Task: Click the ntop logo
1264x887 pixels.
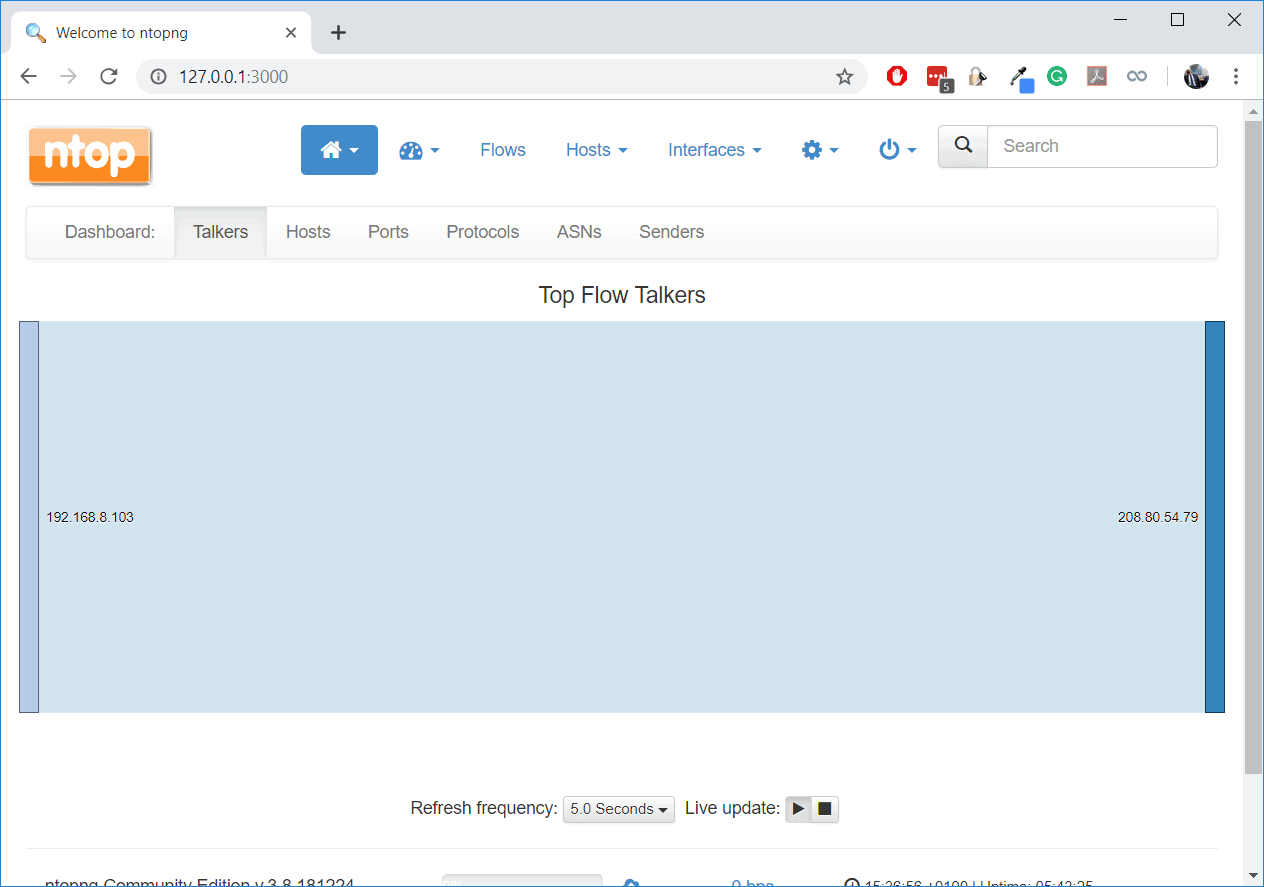Action: coord(90,155)
